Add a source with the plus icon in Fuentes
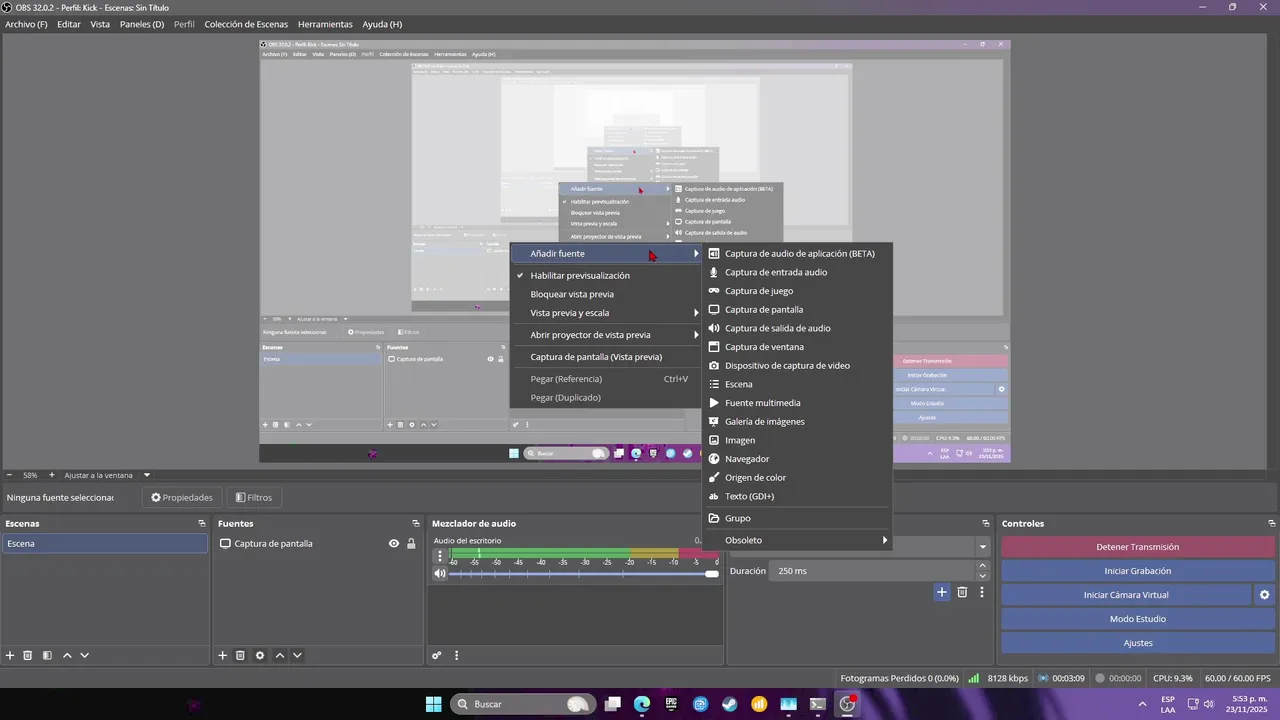Viewport: 1280px width, 720px height. coord(223,656)
